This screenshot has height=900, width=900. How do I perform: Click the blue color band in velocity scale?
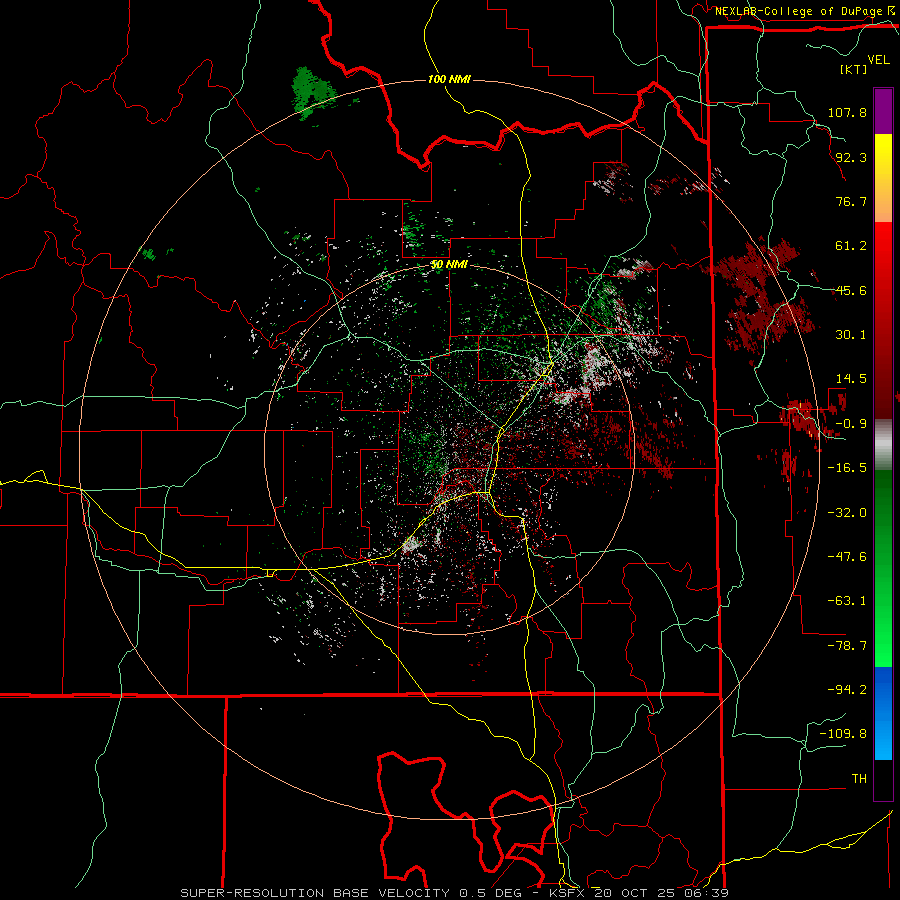tap(883, 713)
